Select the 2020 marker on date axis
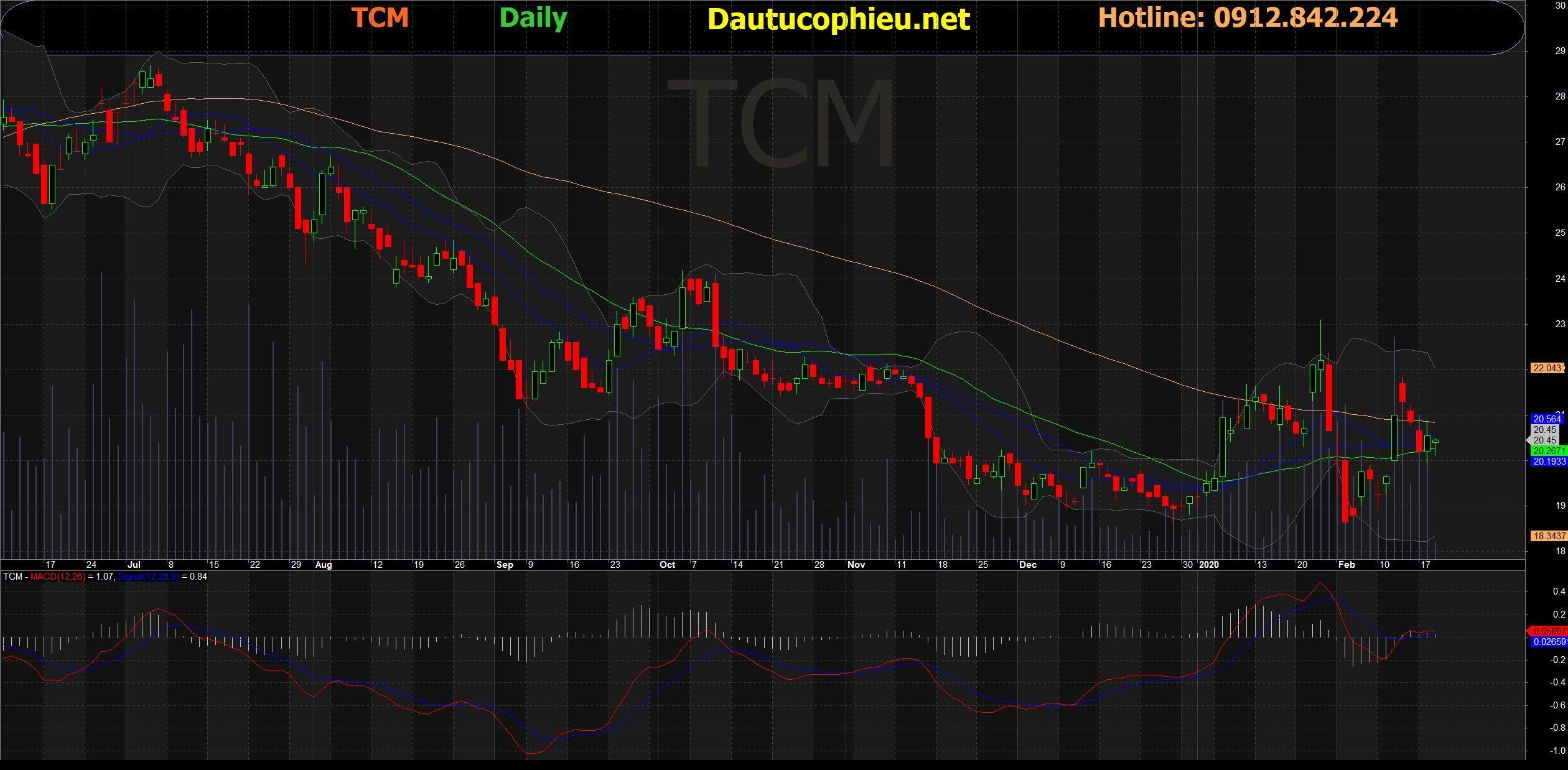Image resolution: width=1568 pixels, height=770 pixels. [1208, 565]
